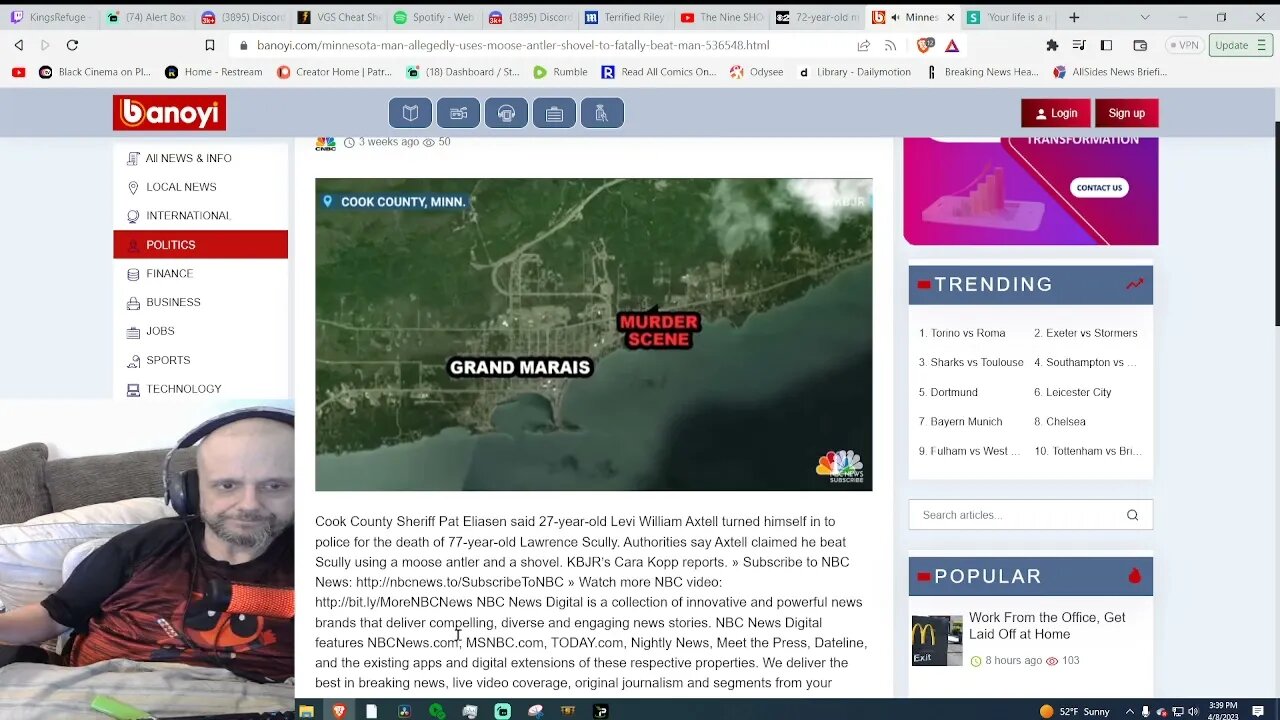Screen dimensions: 1280x720
Task: Switch to the Terrified Riley tab
Action: [x=625, y=17]
